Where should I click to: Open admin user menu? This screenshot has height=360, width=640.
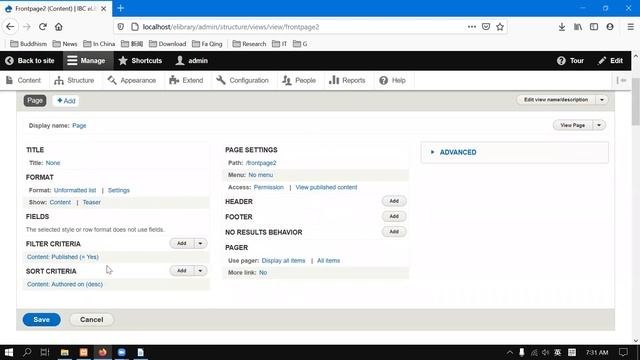click(192, 61)
